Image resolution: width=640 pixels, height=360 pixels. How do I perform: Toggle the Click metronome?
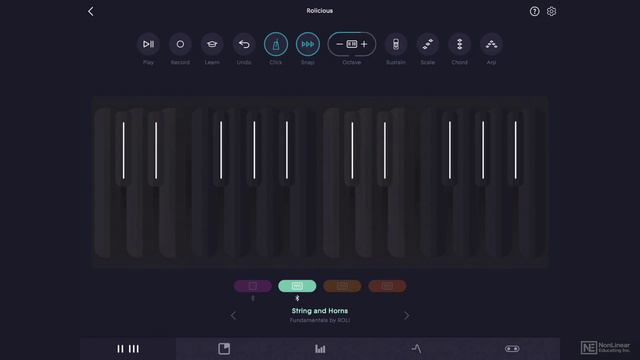click(276, 44)
